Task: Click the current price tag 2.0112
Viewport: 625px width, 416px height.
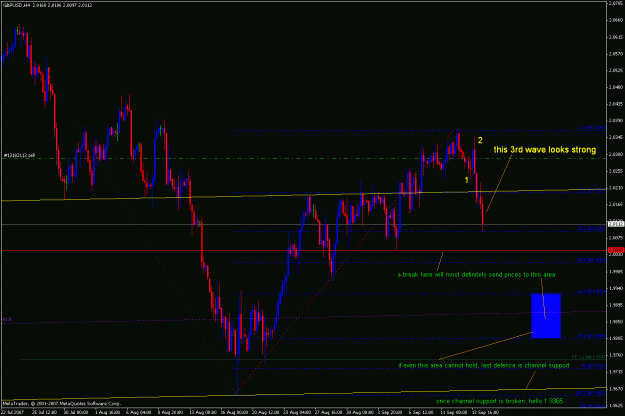Action: (x=616, y=224)
